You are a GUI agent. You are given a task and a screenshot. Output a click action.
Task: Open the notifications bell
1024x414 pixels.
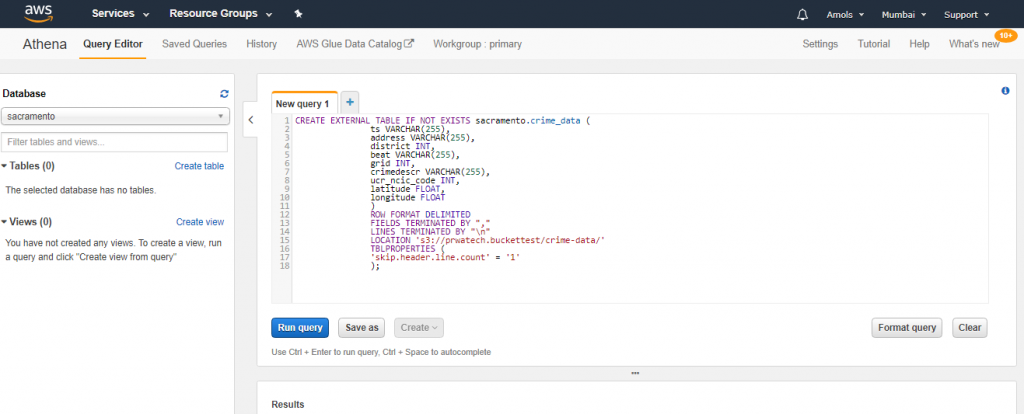pos(803,14)
